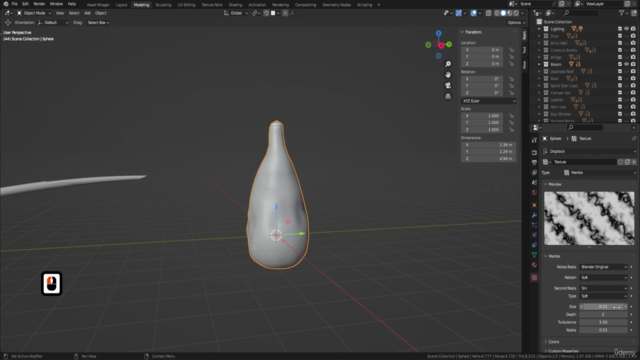Open the Noise Basis Blender Original dropdown
The height and width of the screenshot is (360, 640).
pyautogui.click(x=604, y=267)
